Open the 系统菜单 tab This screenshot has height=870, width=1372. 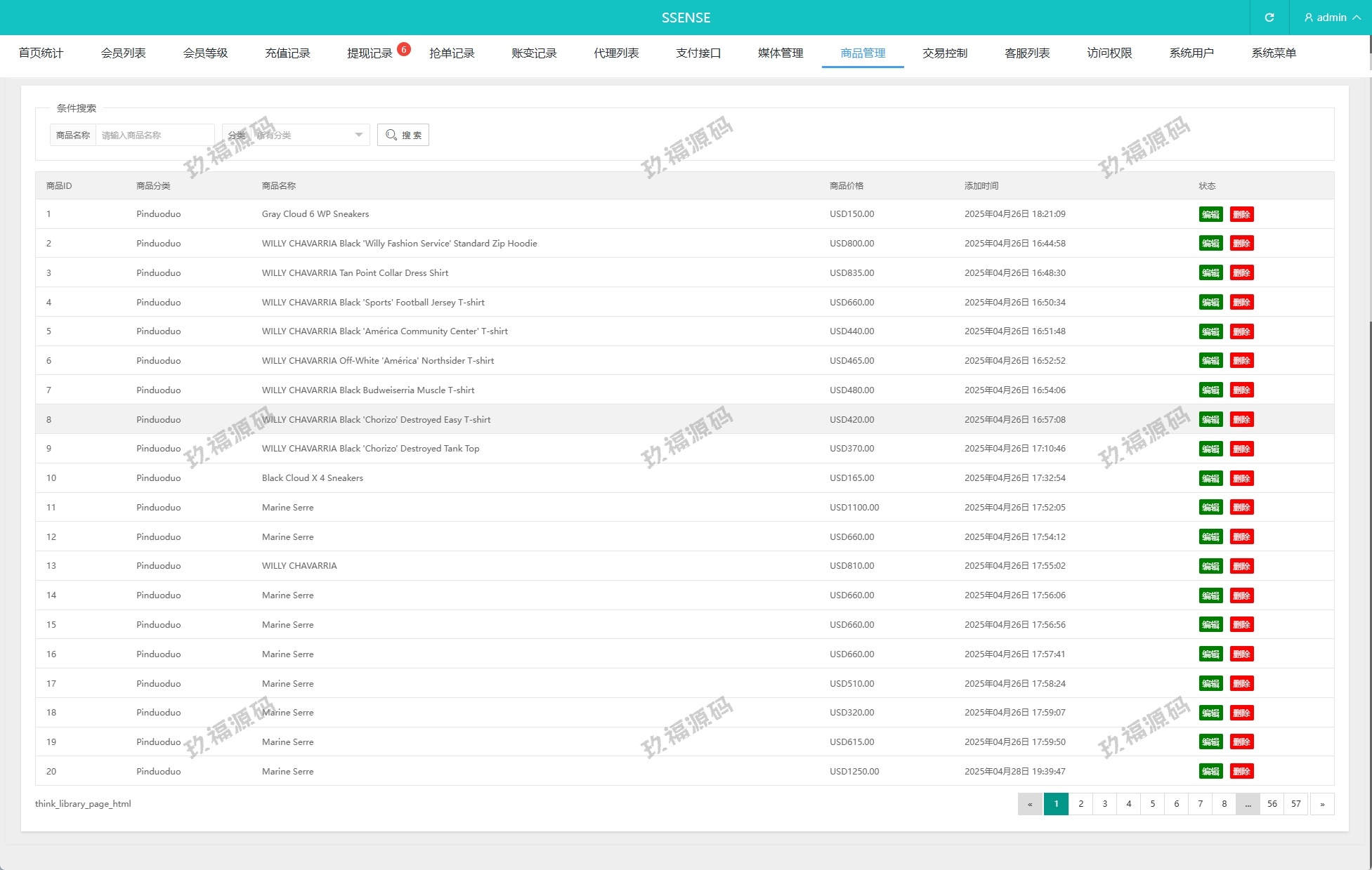[x=1273, y=53]
